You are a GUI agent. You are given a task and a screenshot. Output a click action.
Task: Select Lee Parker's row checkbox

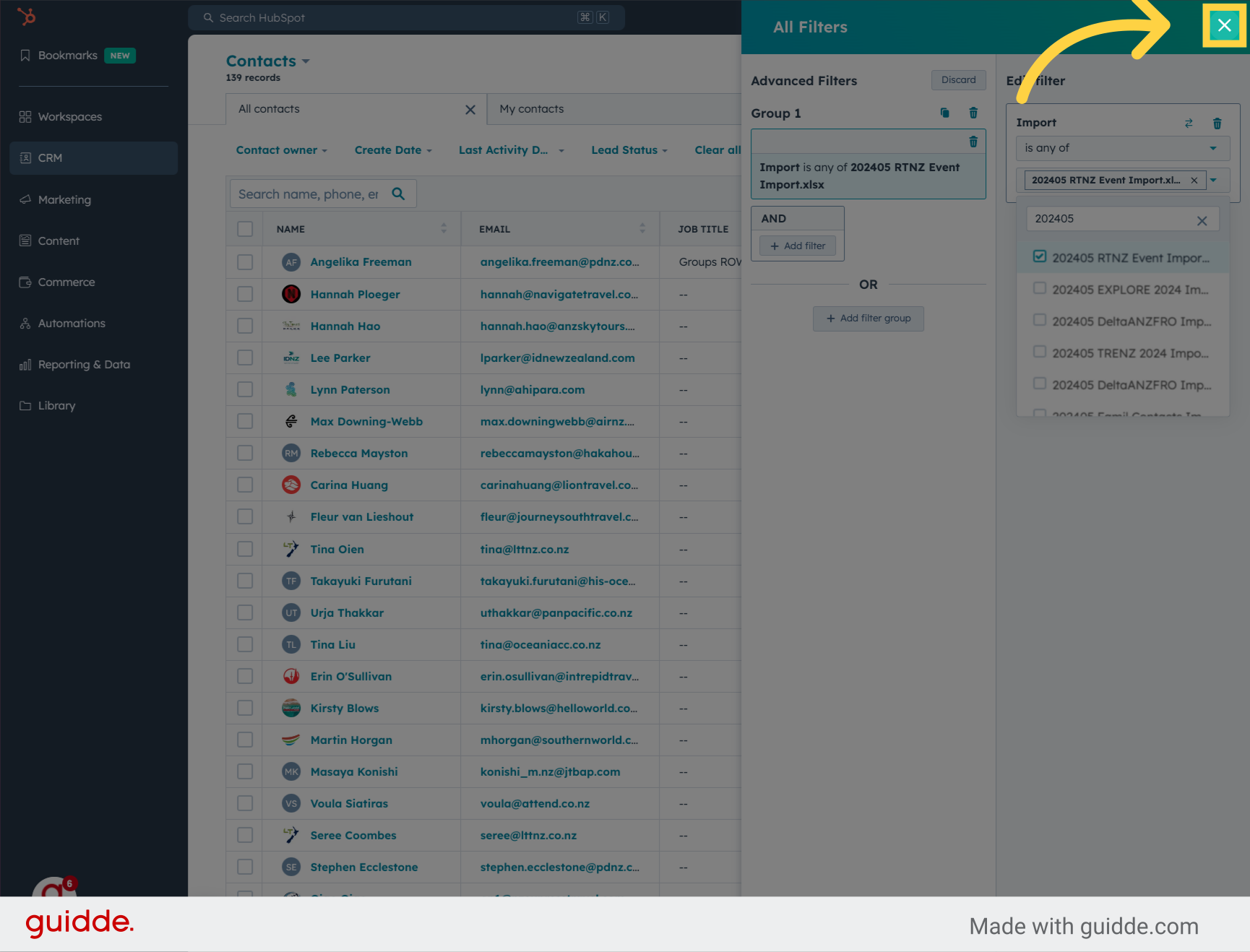[245, 358]
